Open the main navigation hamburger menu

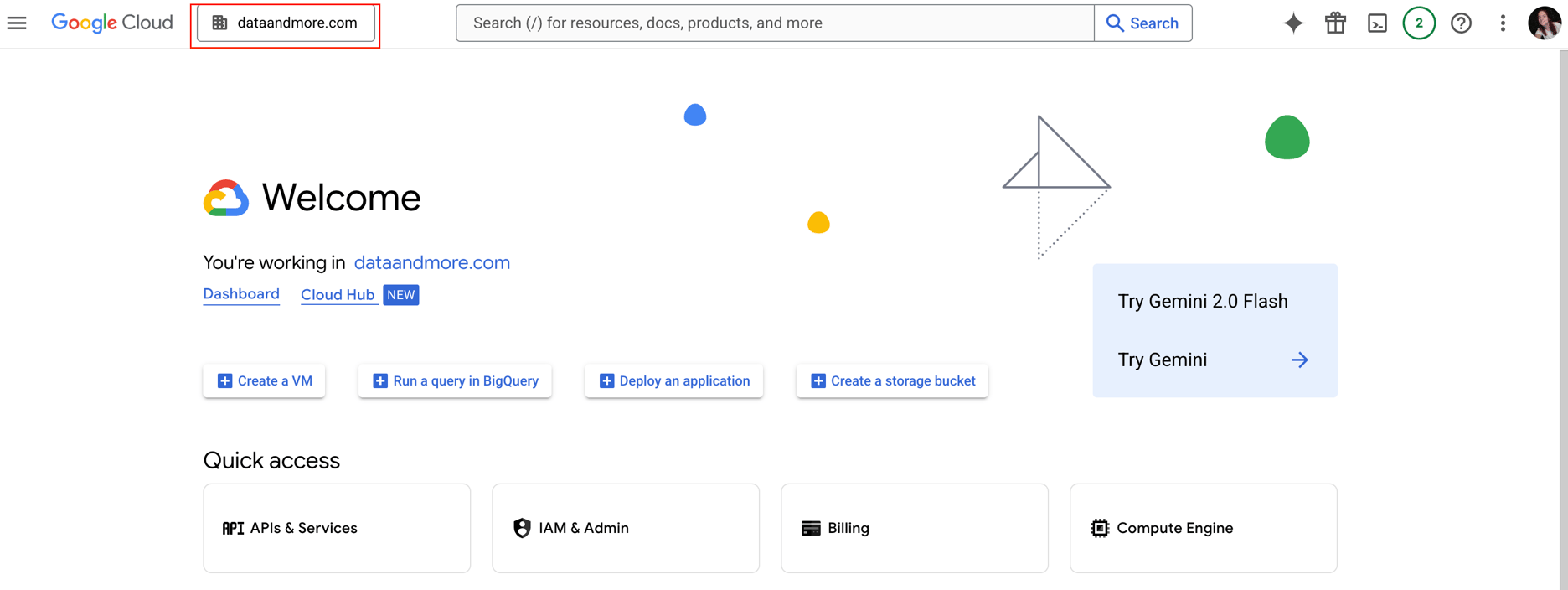pyautogui.click(x=17, y=23)
